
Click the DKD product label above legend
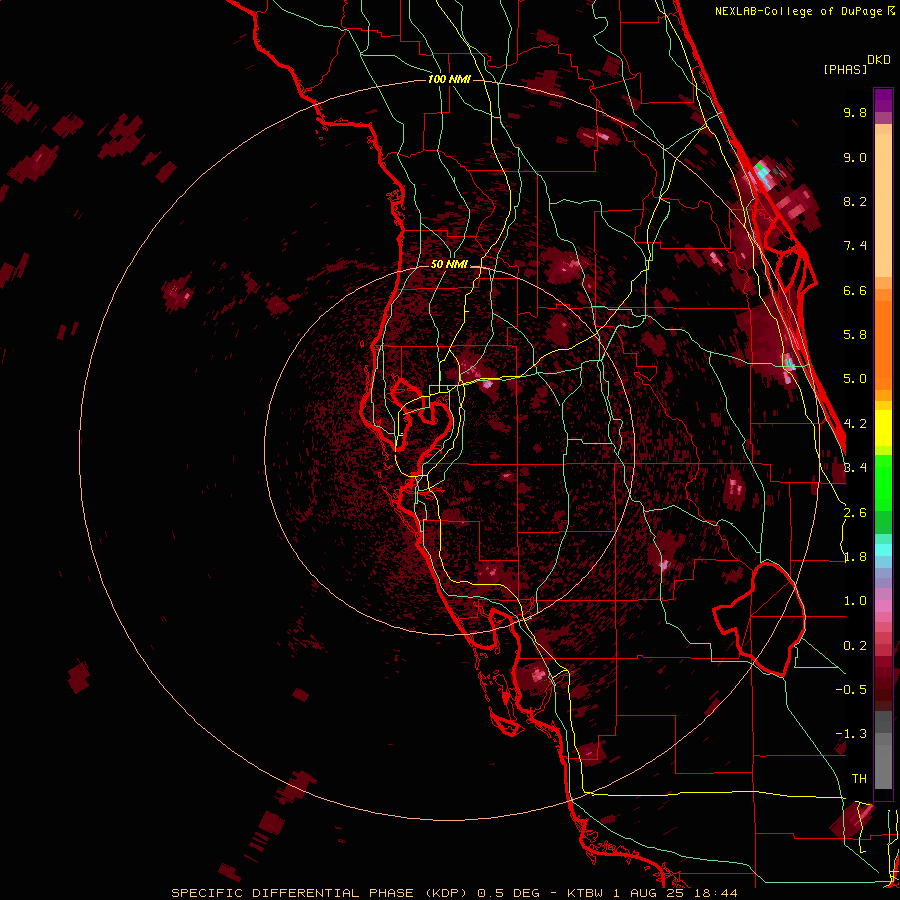pos(878,60)
